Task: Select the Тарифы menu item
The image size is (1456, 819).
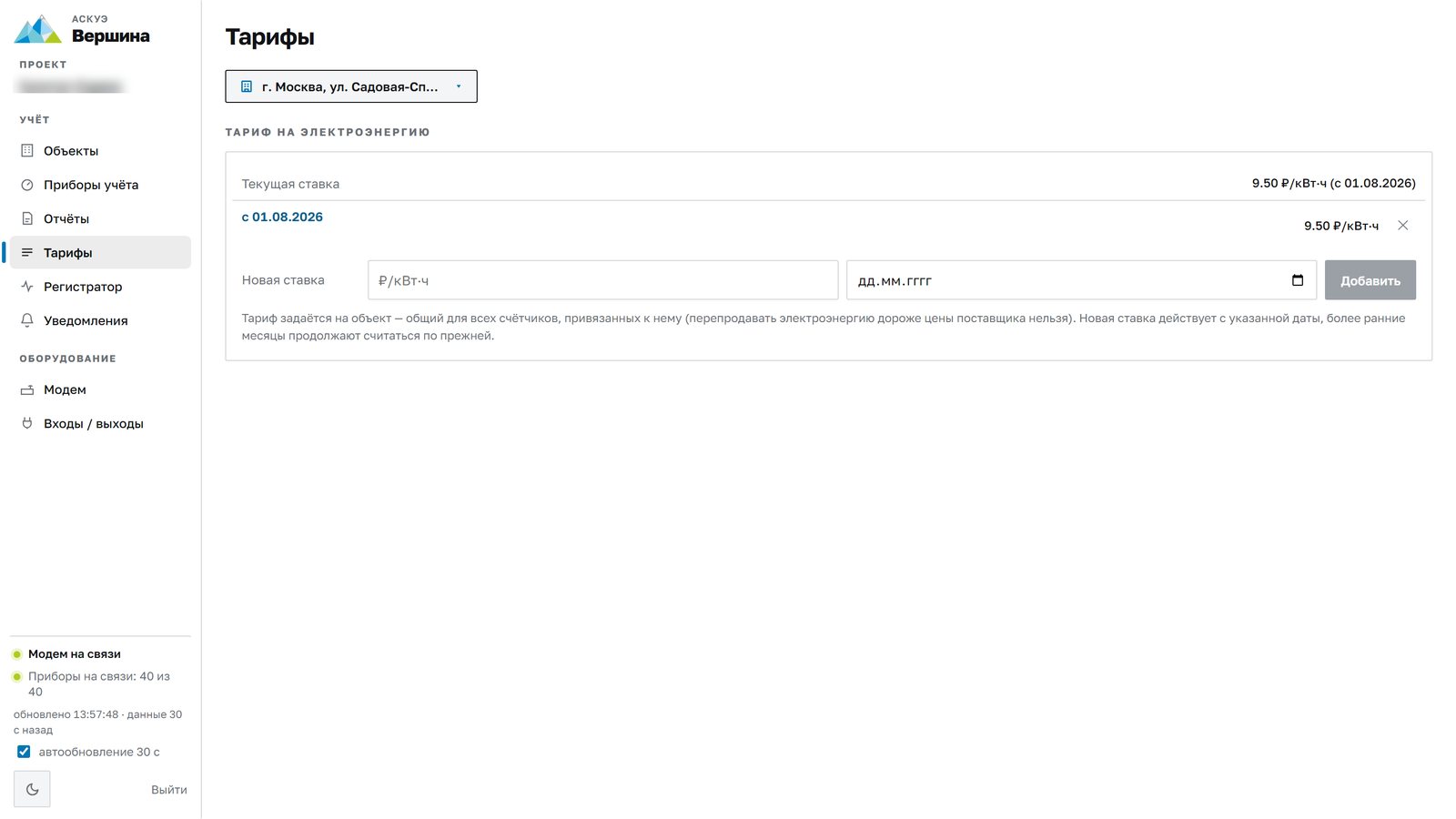Action: (100, 253)
